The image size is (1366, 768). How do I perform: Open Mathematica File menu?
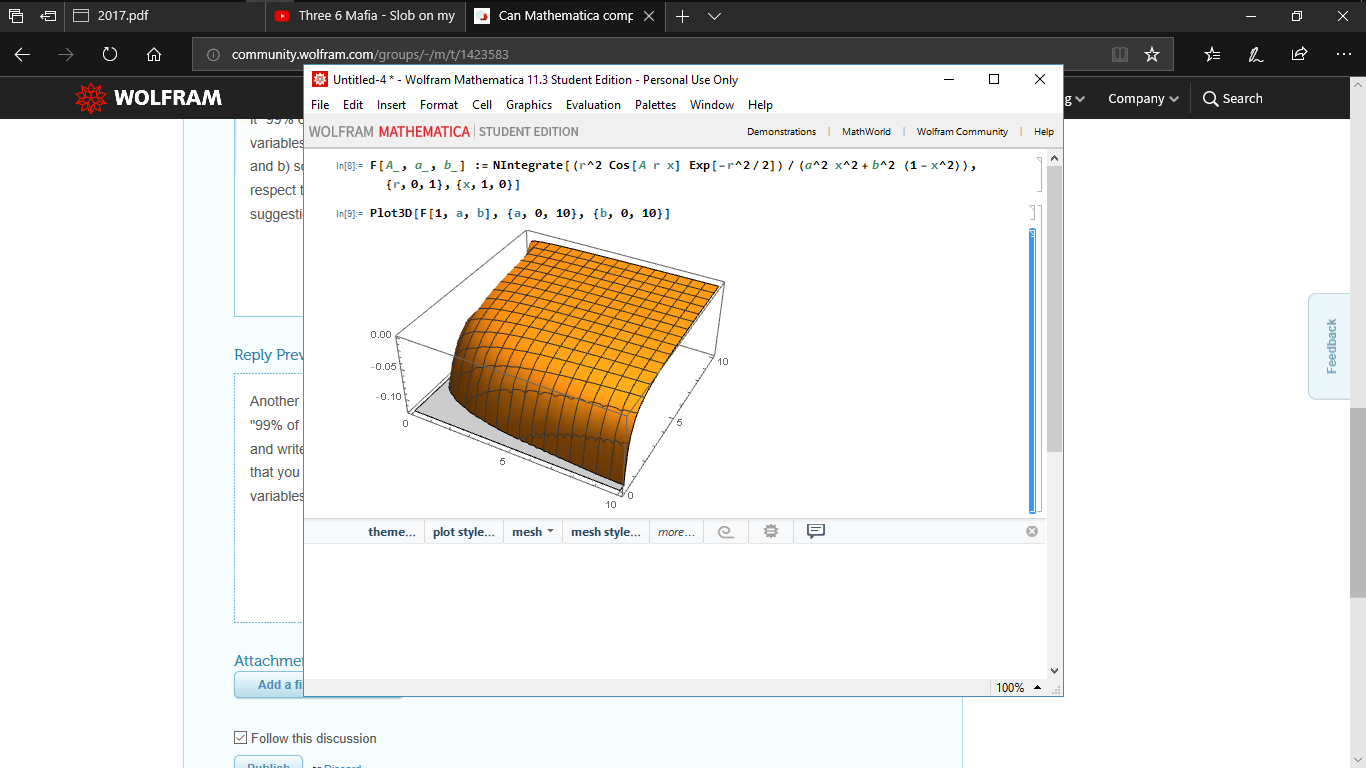[x=320, y=105]
